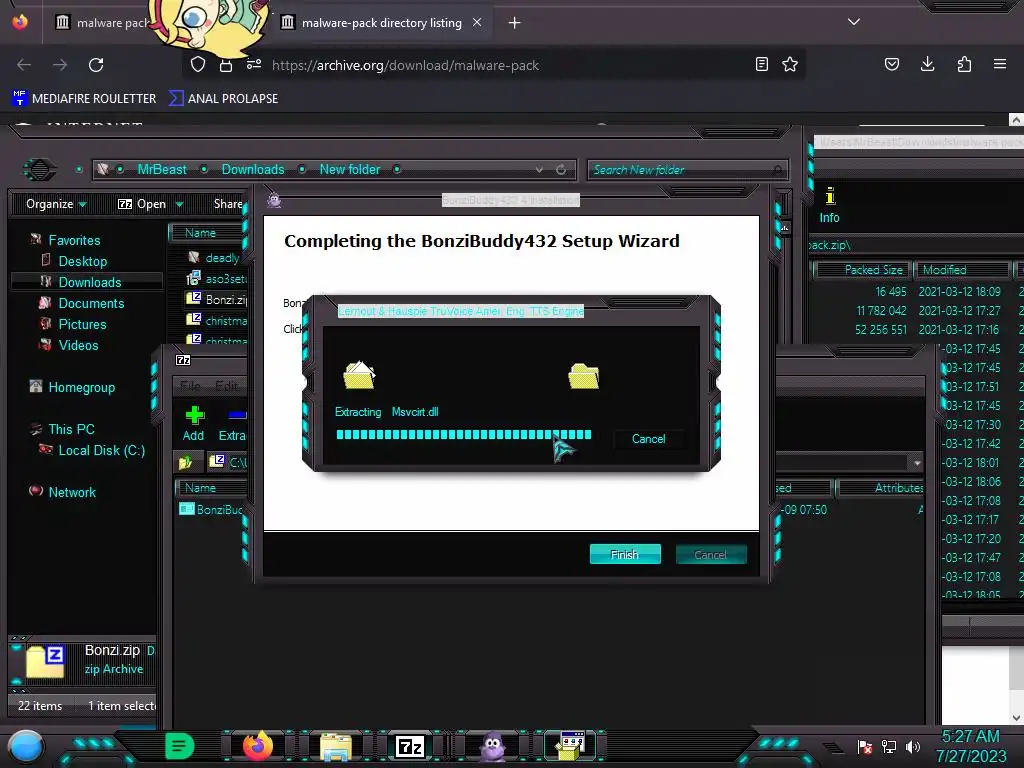
Task: Click the Search New folder box
Action: pyautogui.click(x=688, y=170)
